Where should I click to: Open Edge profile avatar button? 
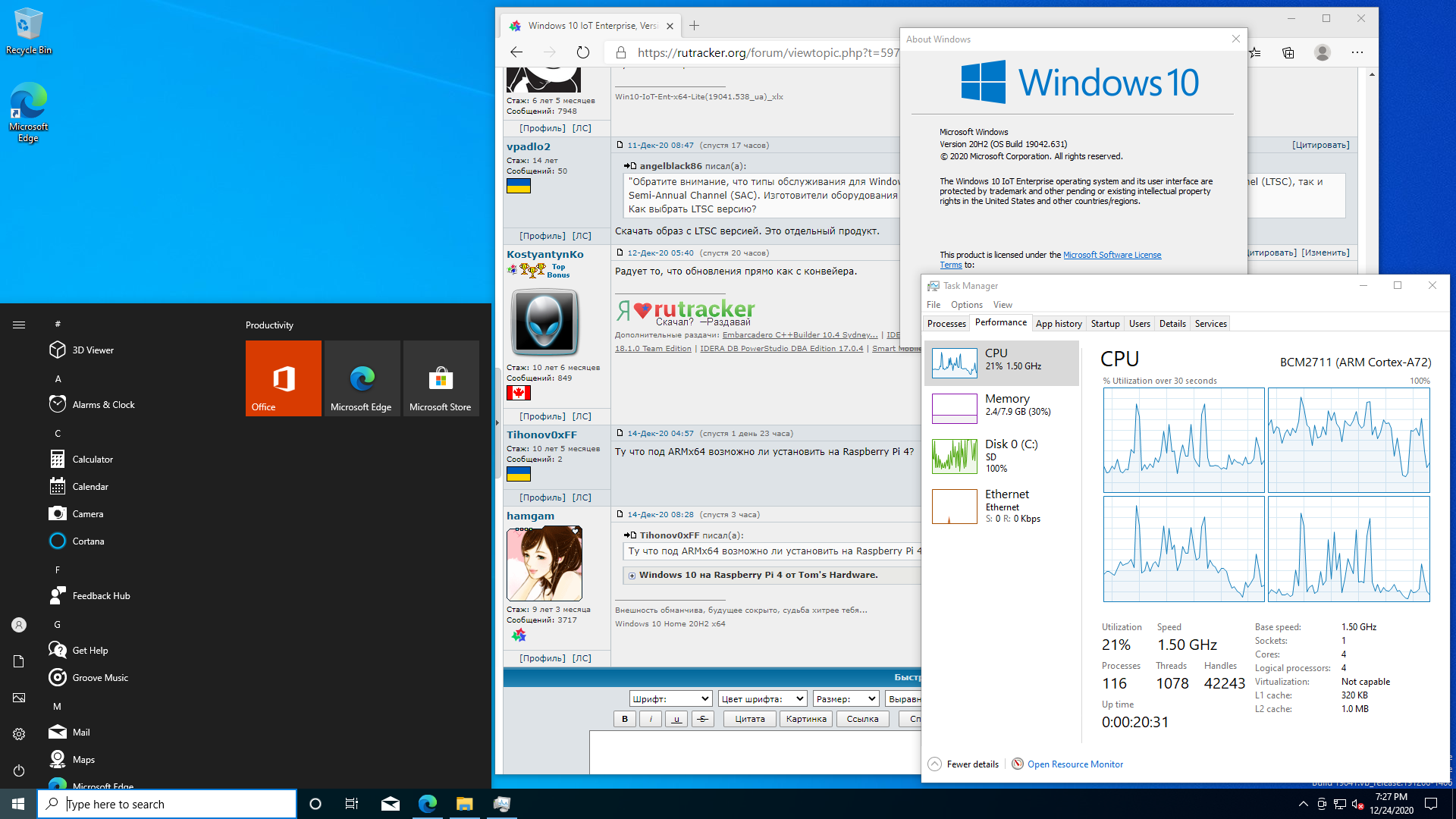pos(1323,52)
